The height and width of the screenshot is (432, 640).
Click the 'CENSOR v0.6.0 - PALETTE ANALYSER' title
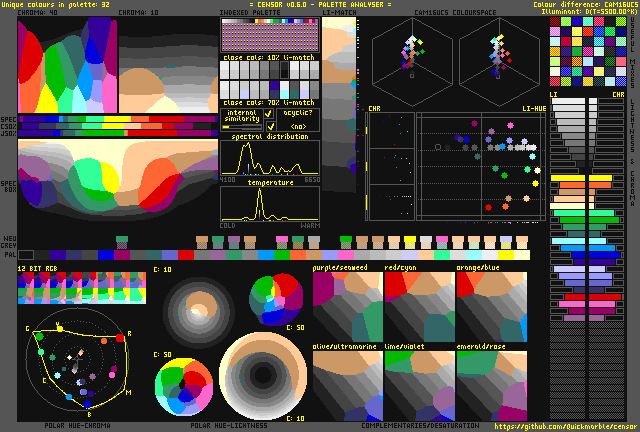coord(320,4)
